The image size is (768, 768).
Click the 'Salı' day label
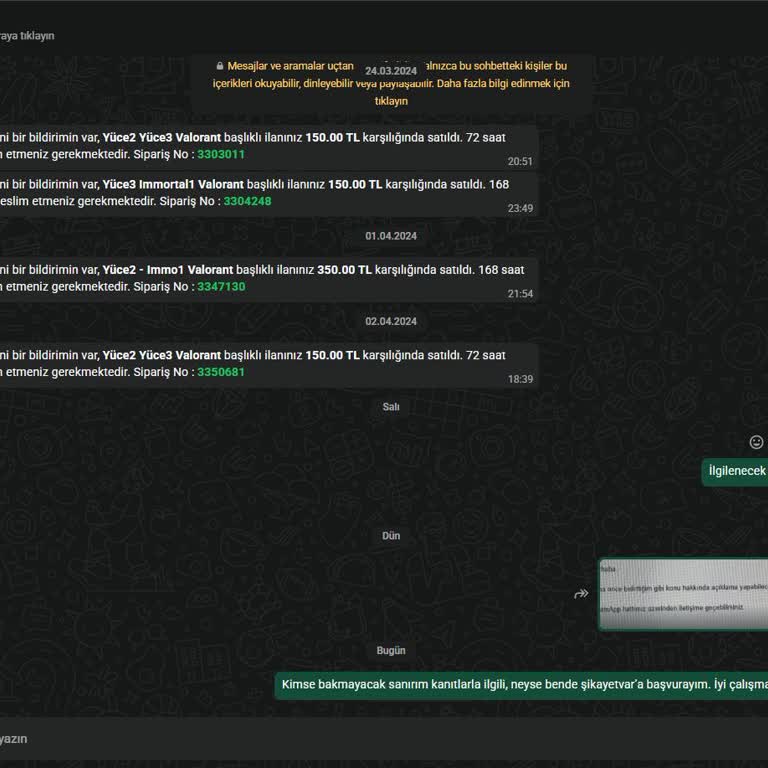click(x=391, y=407)
